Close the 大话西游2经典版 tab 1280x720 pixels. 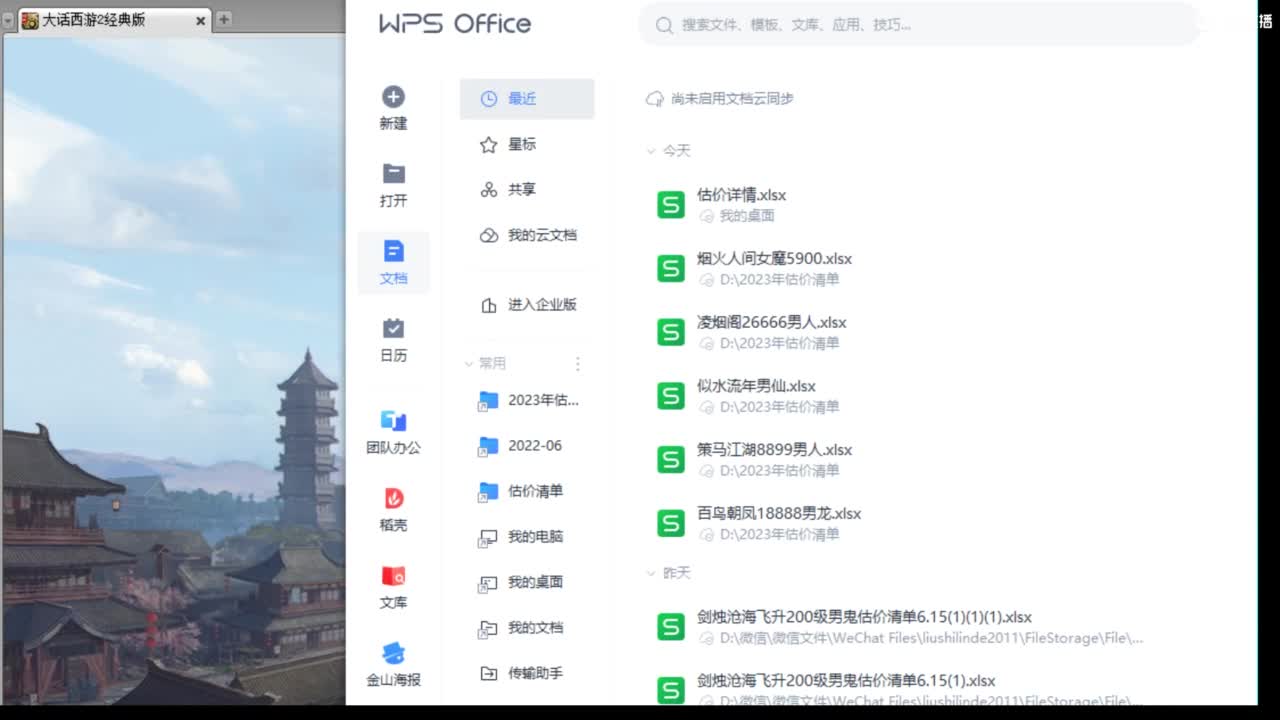coord(201,20)
